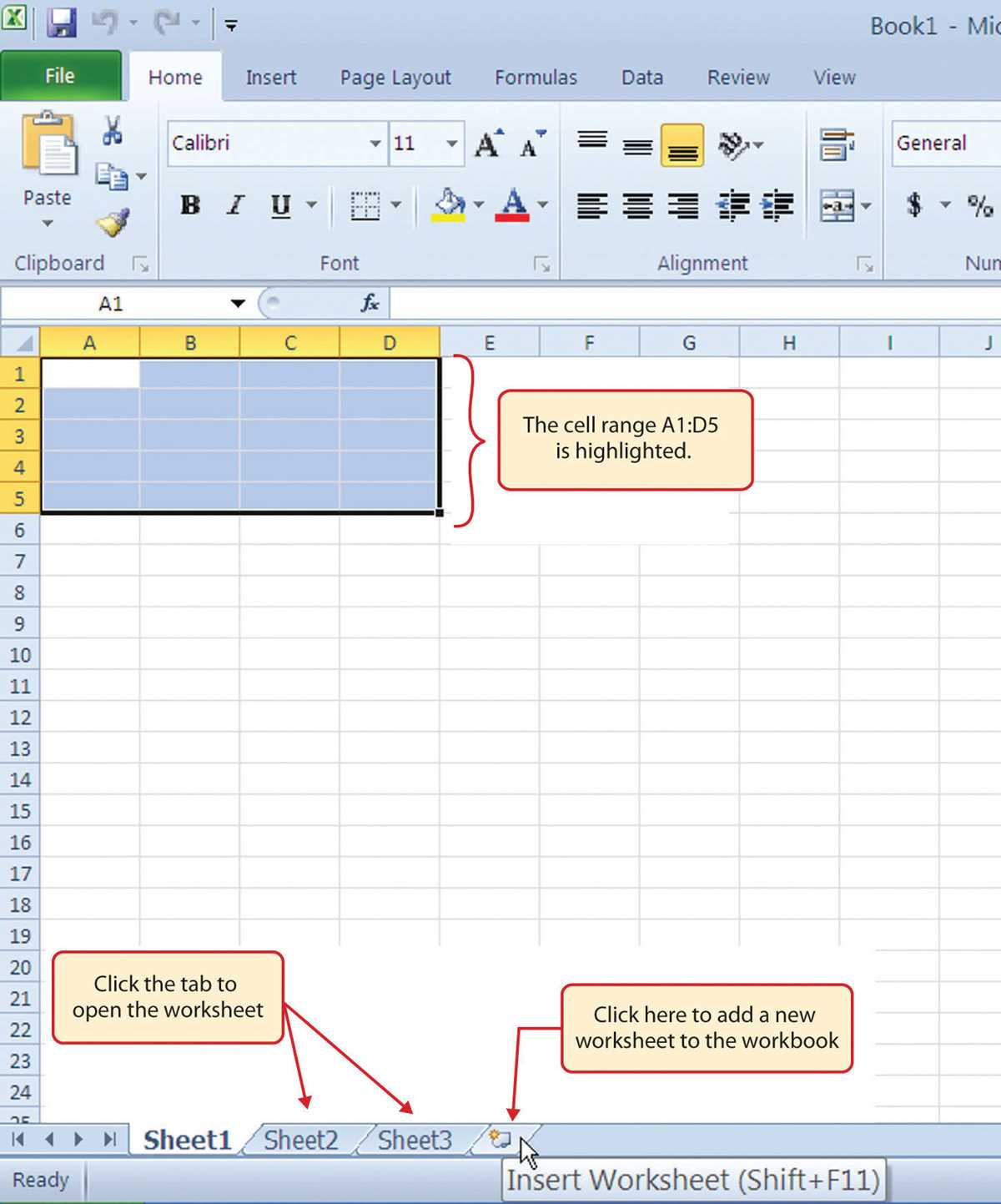Switch to the Data tab

642,78
